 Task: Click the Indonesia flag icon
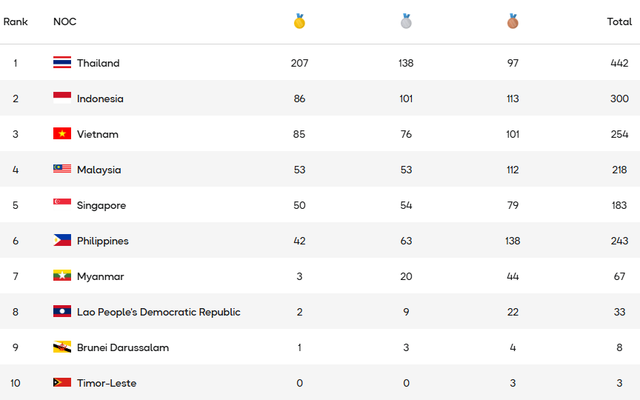coord(62,98)
